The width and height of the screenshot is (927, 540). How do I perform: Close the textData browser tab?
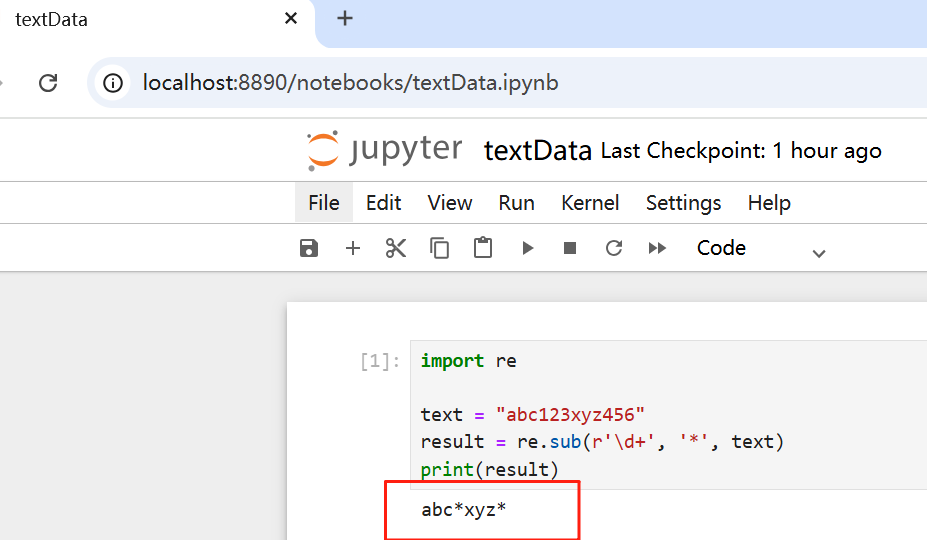click(x=290, y=18)
